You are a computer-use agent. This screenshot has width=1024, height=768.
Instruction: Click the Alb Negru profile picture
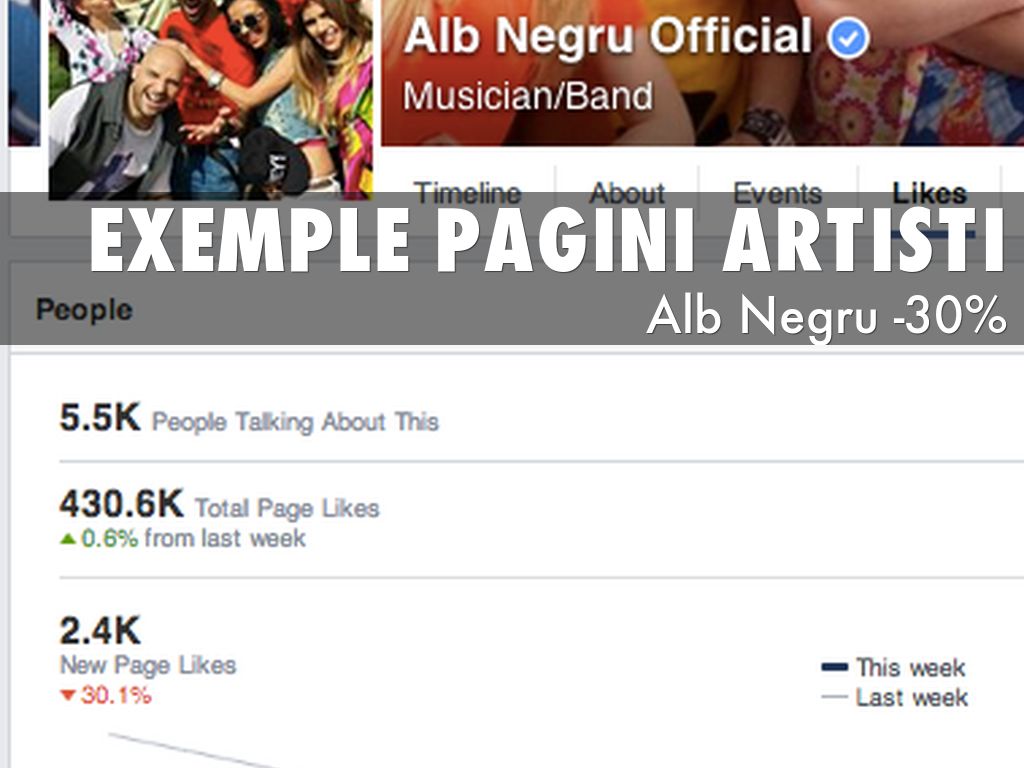(210, 98)
